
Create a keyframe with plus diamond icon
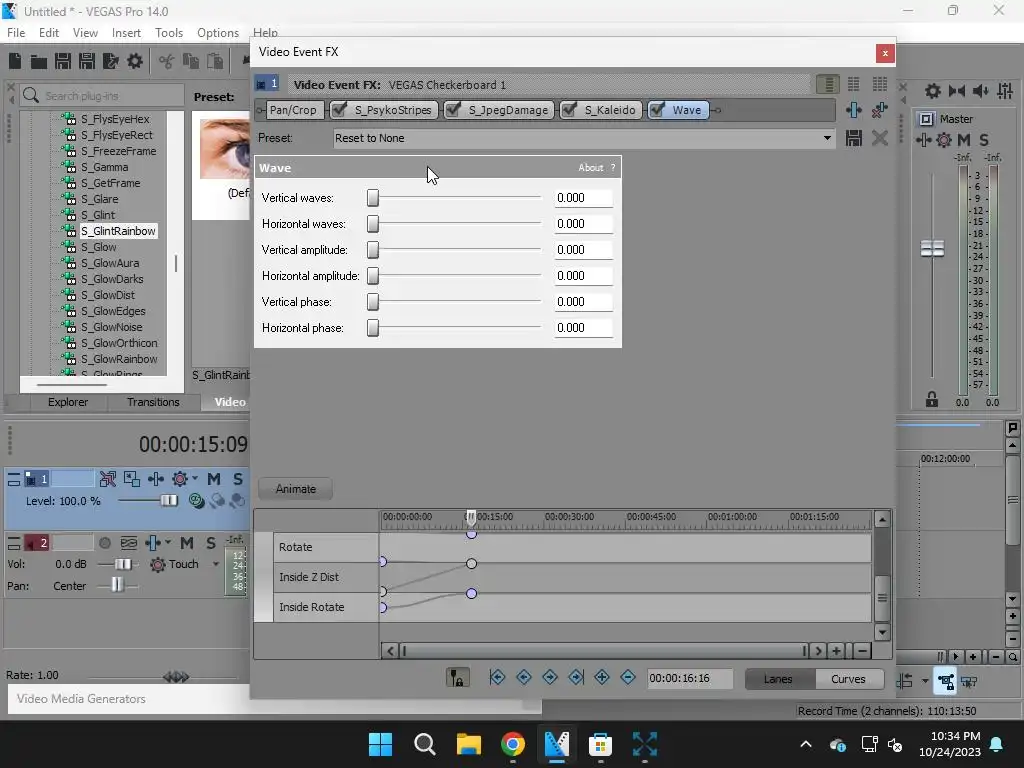pos(602,678)
